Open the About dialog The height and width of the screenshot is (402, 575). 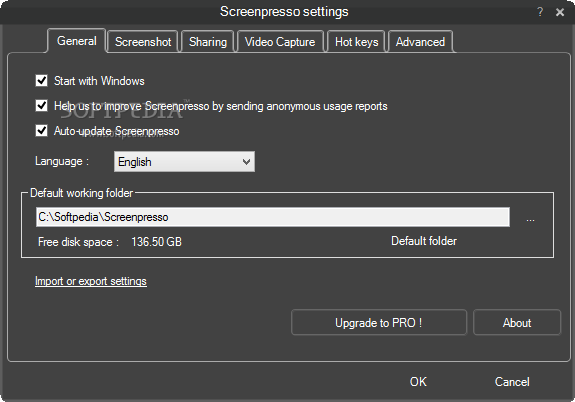point(517,322)
